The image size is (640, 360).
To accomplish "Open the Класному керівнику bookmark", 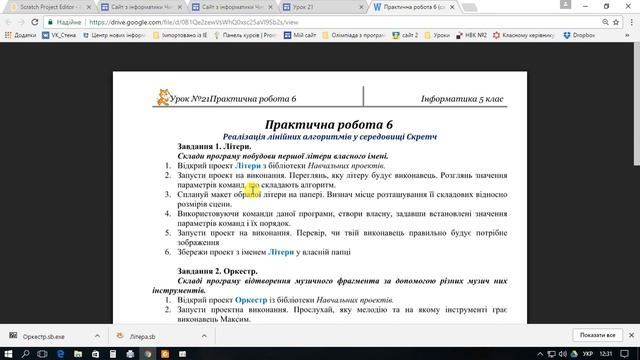I will pos(524,36).
